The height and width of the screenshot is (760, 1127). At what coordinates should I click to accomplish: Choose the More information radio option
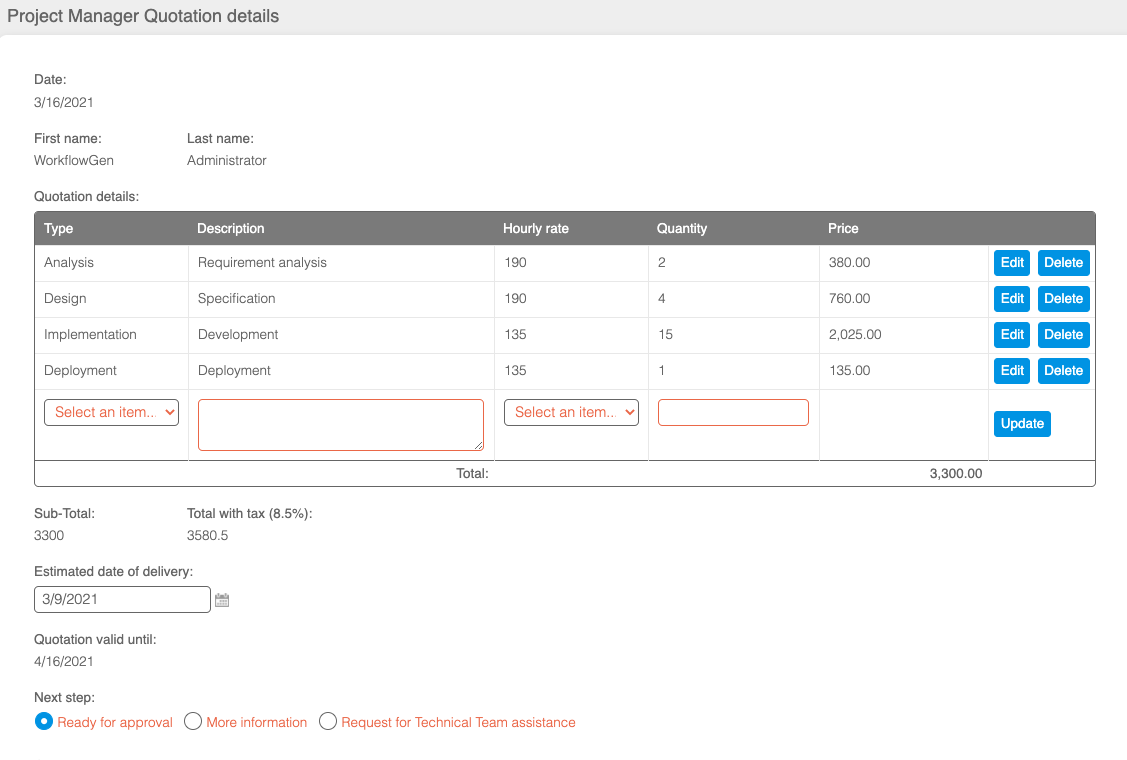[x=194, y=722]
